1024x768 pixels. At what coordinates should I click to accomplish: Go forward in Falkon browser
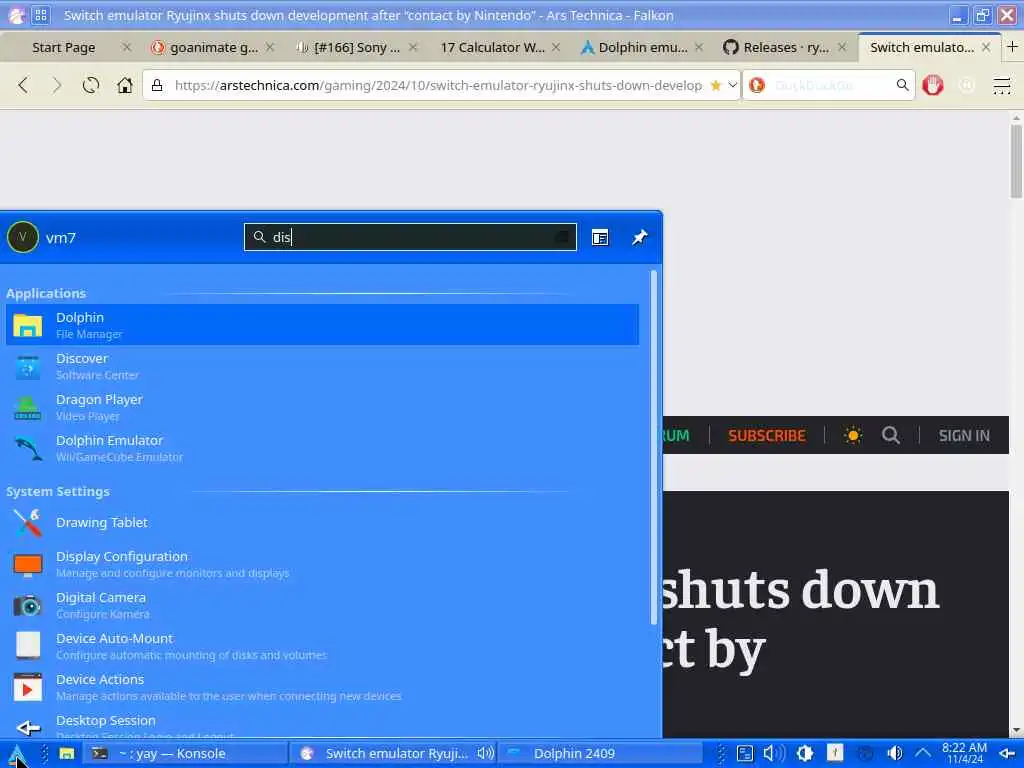57,85
